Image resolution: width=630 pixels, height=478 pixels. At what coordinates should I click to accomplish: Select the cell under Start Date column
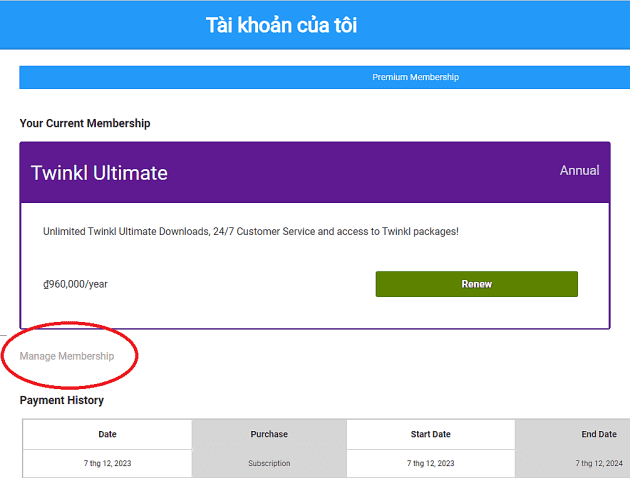pos(430,463)
